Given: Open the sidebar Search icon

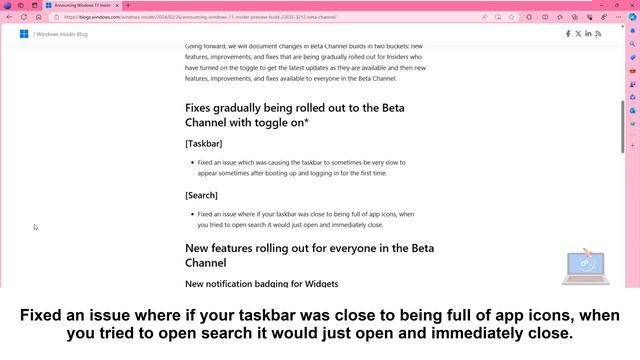Looking at the screenshot, I should coord(633,44).
